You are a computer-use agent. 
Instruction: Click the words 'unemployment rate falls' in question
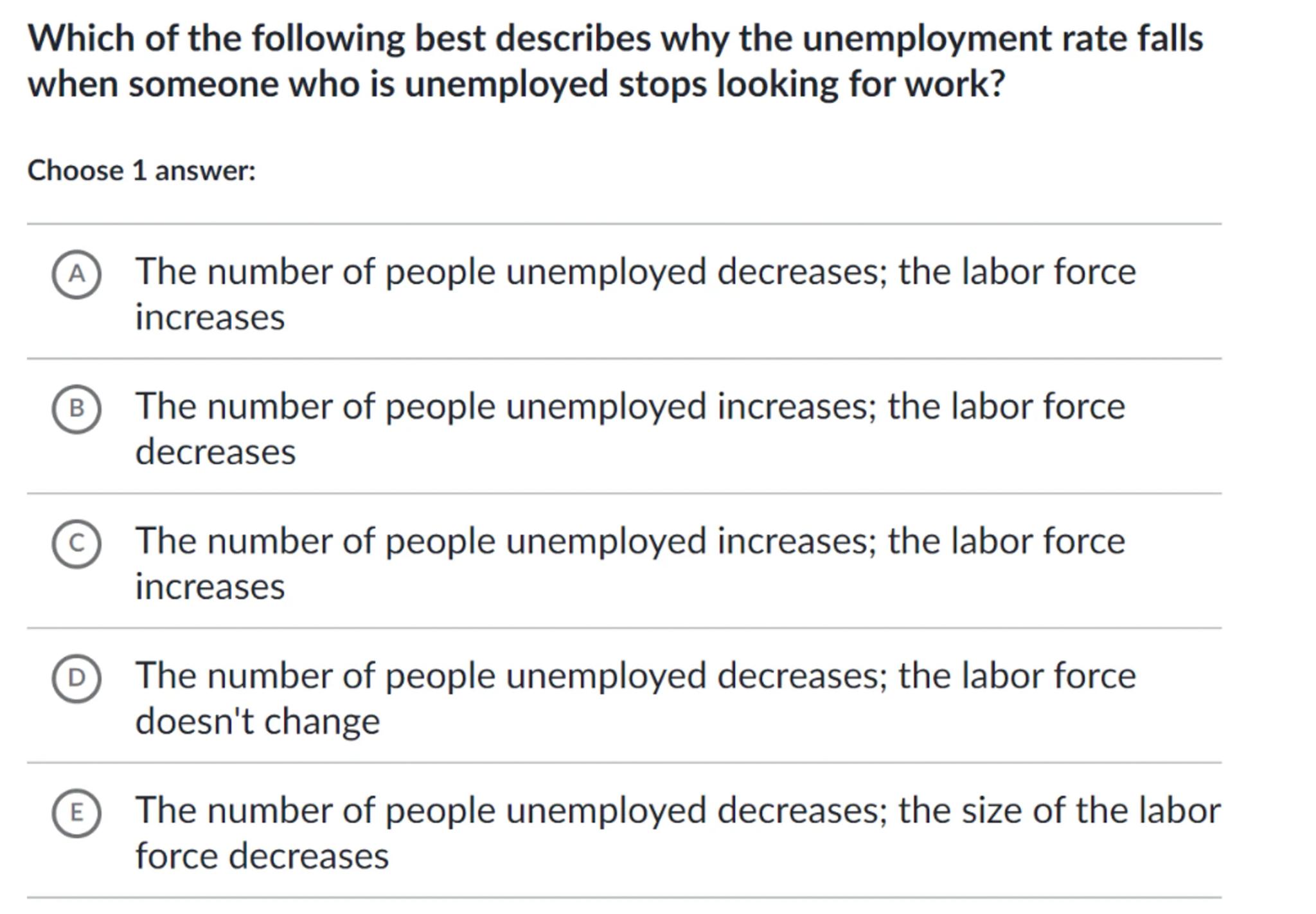pyautogui.click(x=1002, y=39)
